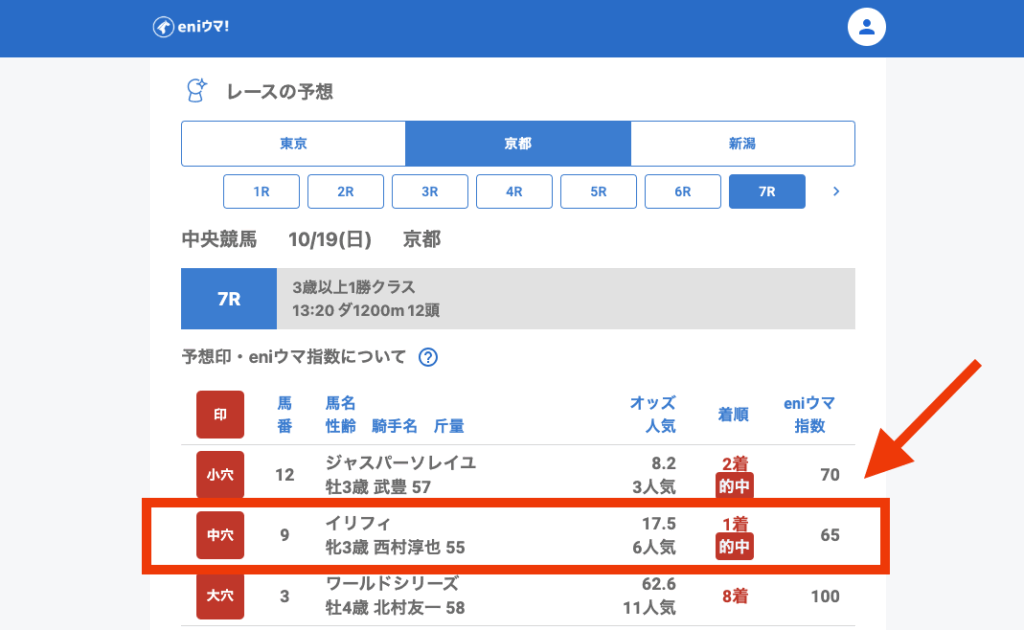Open the question mark help icon

pos(428,357)
